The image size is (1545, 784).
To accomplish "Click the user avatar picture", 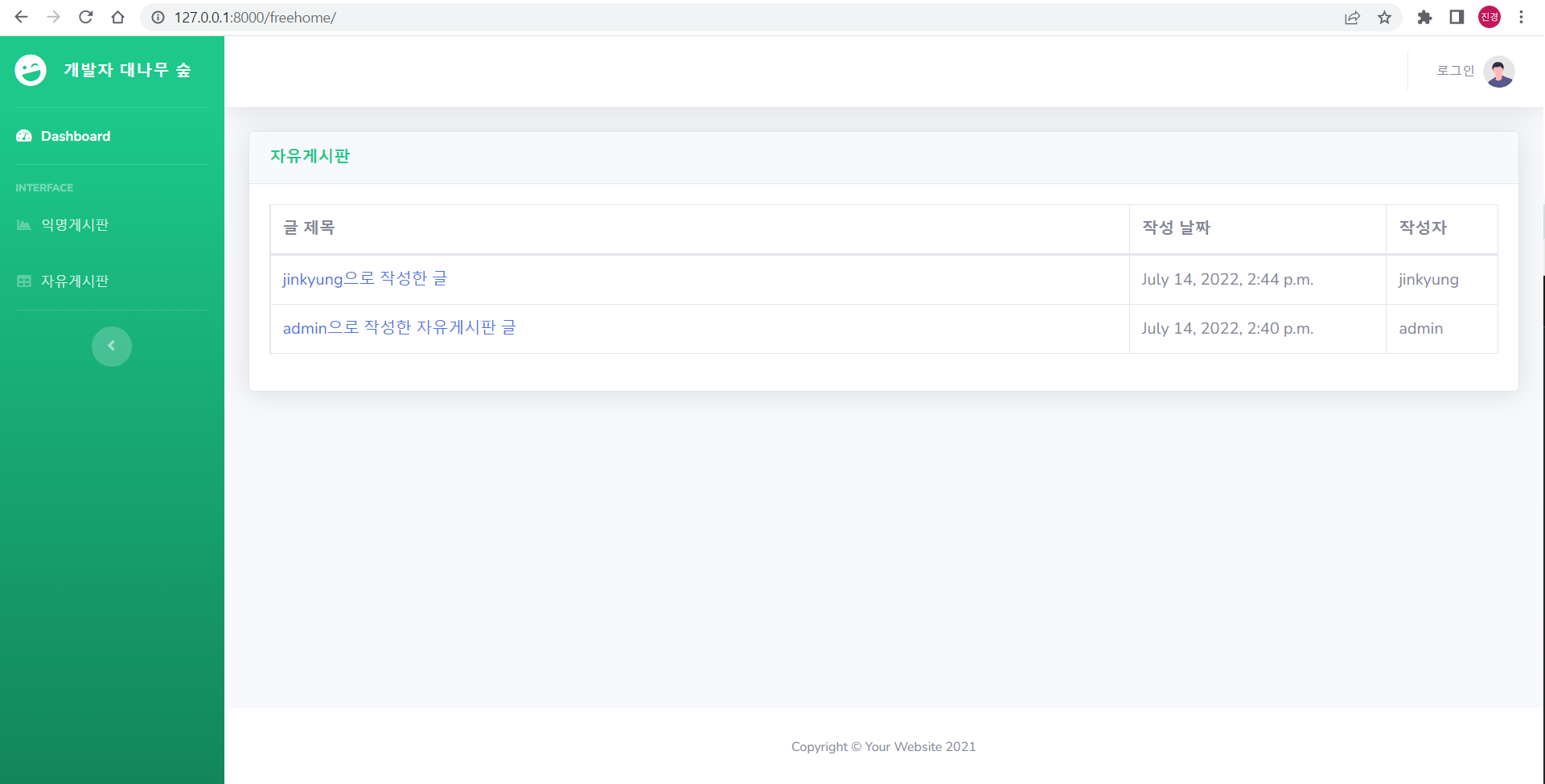I will (1499, 72).
